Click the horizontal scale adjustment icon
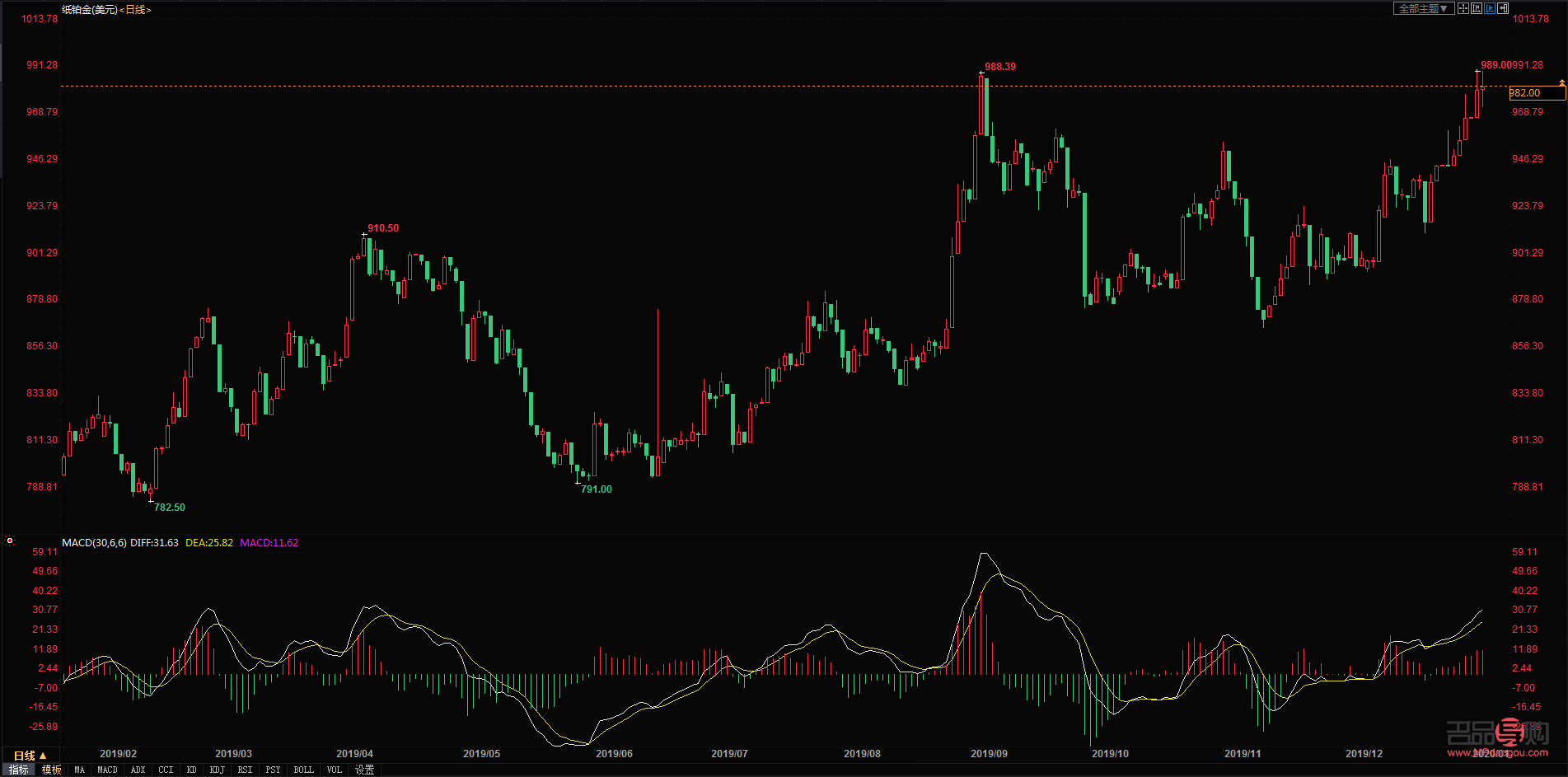Viewport: 1568px width, 777px height. click(x=1476, y=7)
